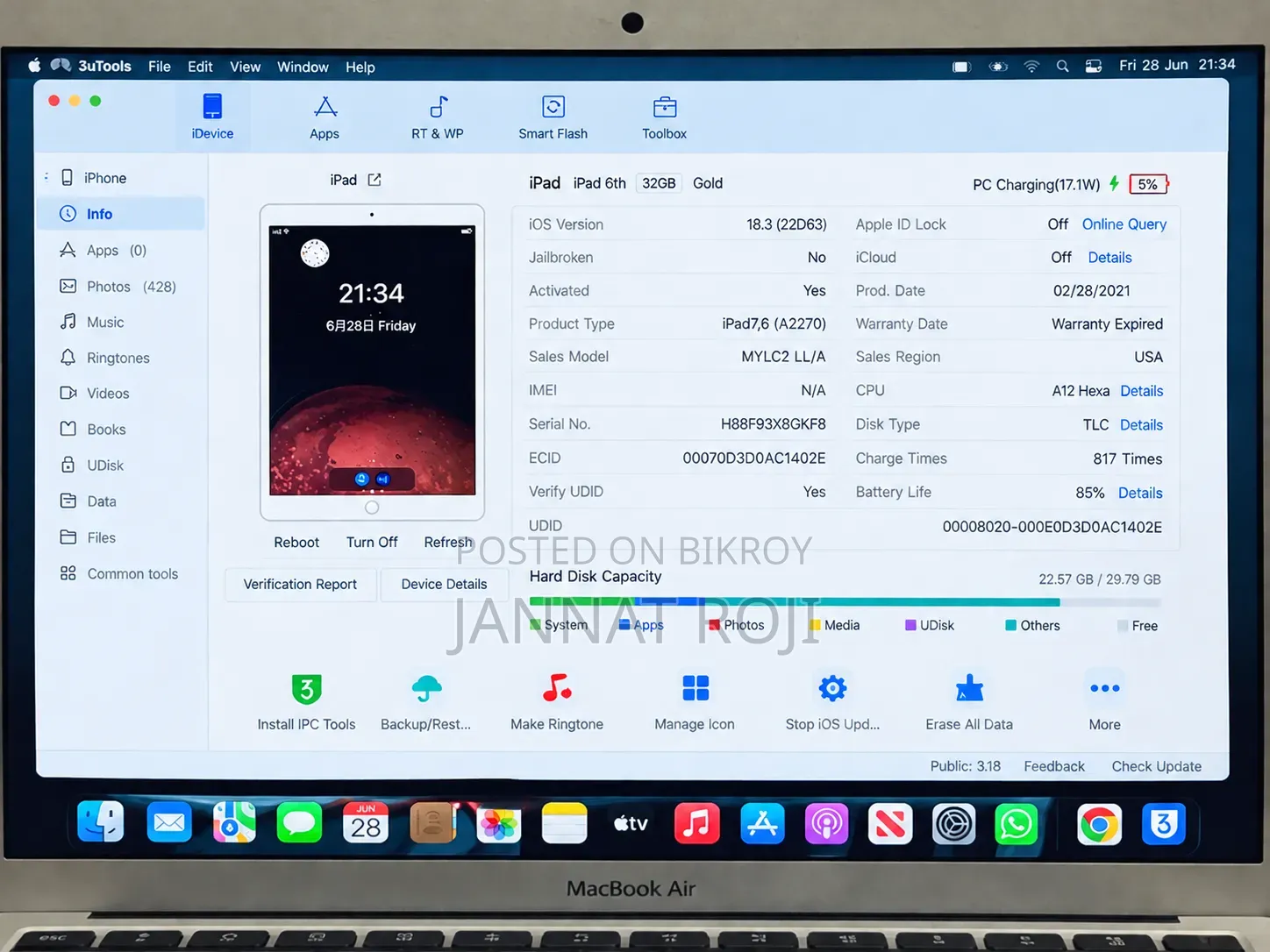Open the Verification Report
Screen dimensions: 1270x952
300,585
